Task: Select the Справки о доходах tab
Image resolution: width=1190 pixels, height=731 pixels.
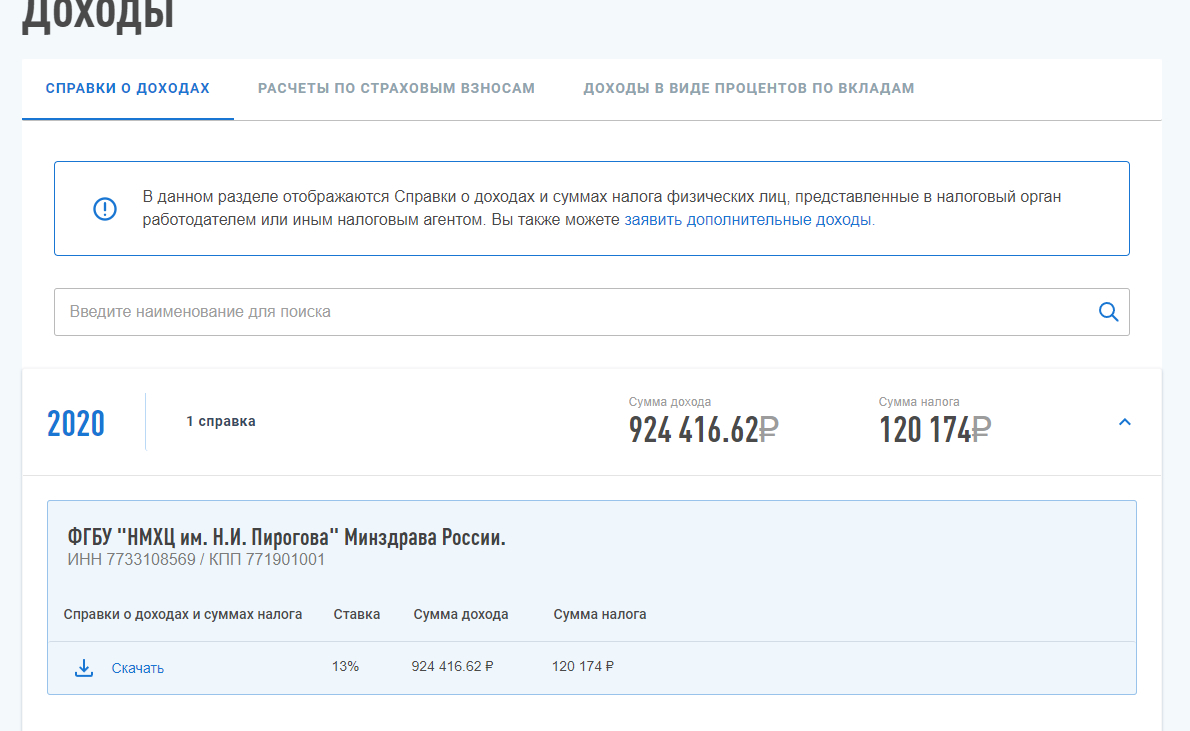Action: tap(128, 88)
